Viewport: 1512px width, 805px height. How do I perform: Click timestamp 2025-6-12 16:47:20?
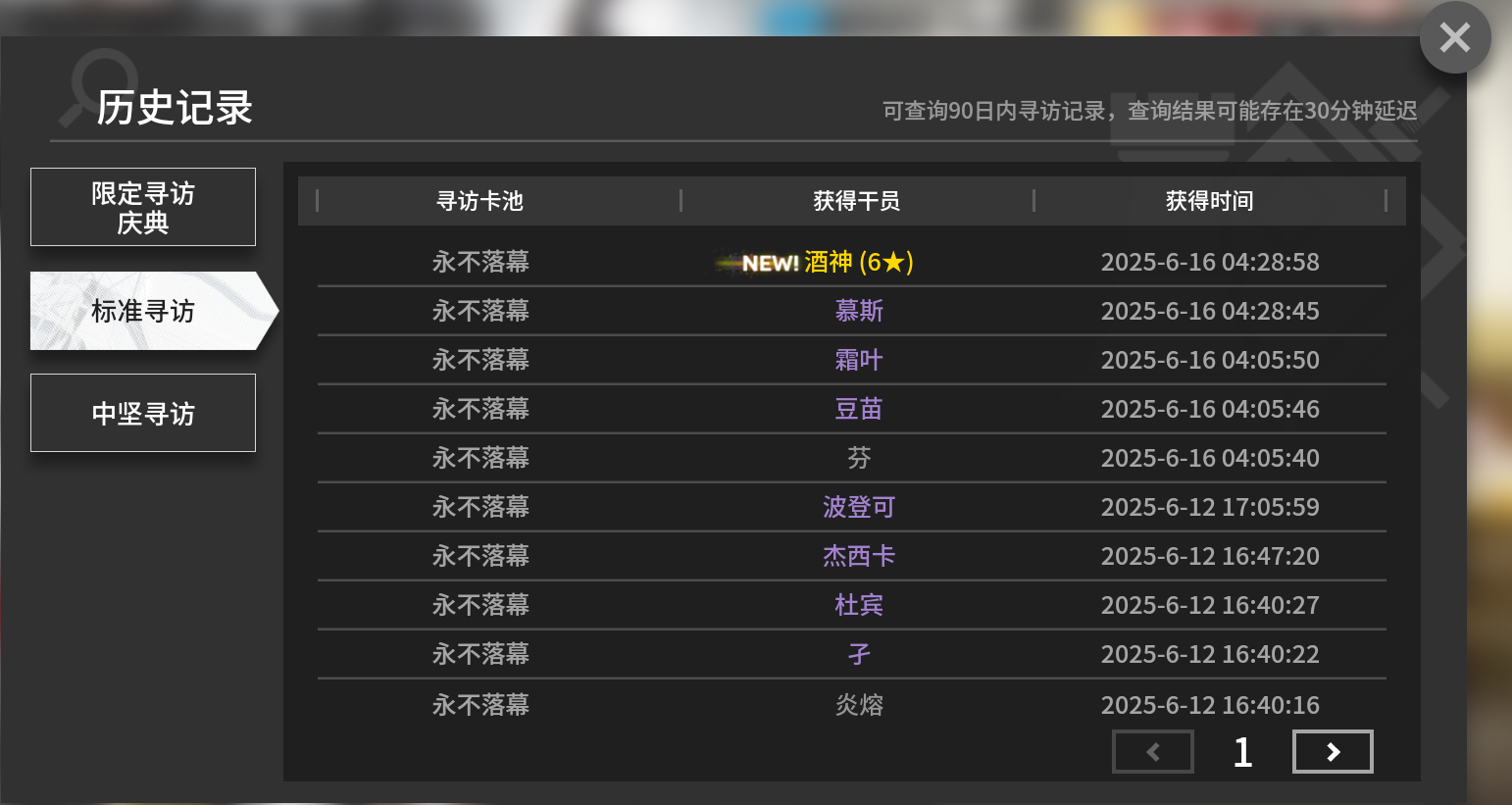coord(1210,556)
